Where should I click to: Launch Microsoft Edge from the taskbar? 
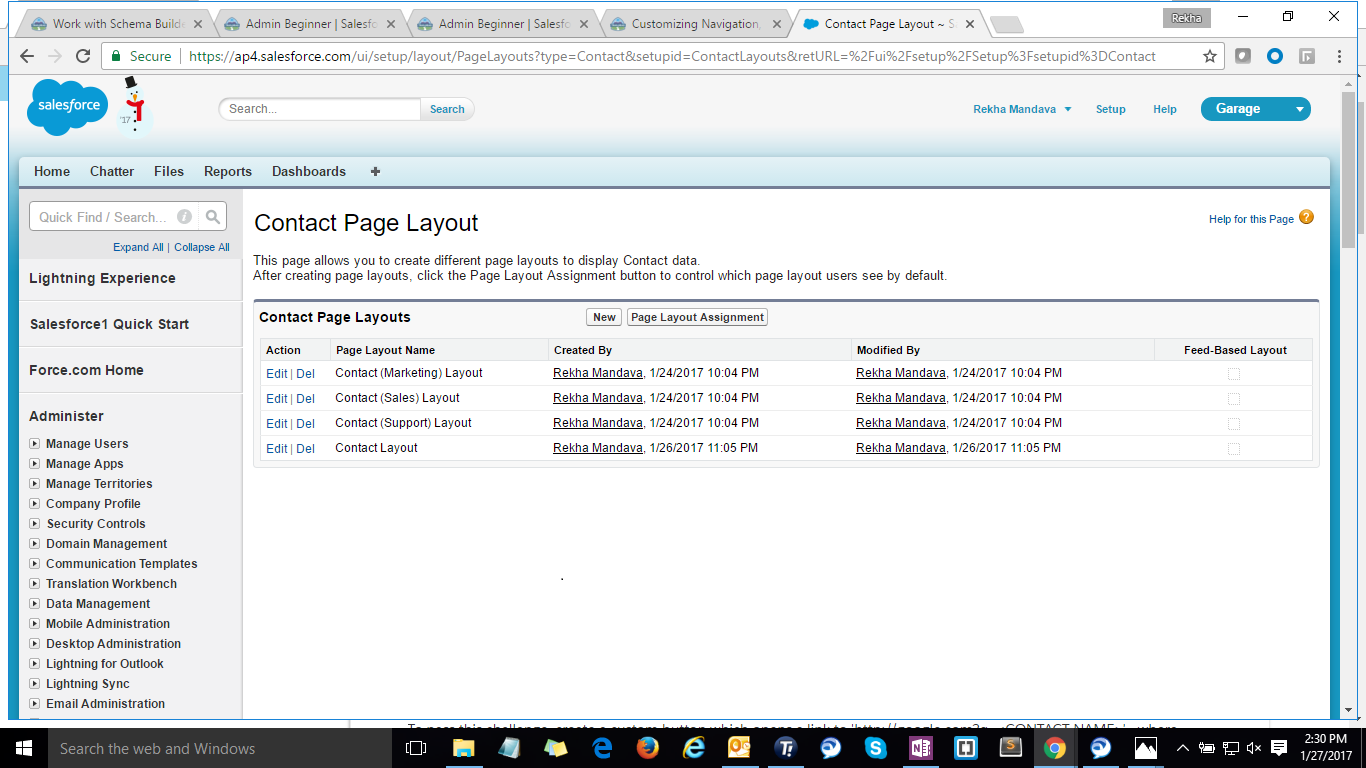point(602,748)
